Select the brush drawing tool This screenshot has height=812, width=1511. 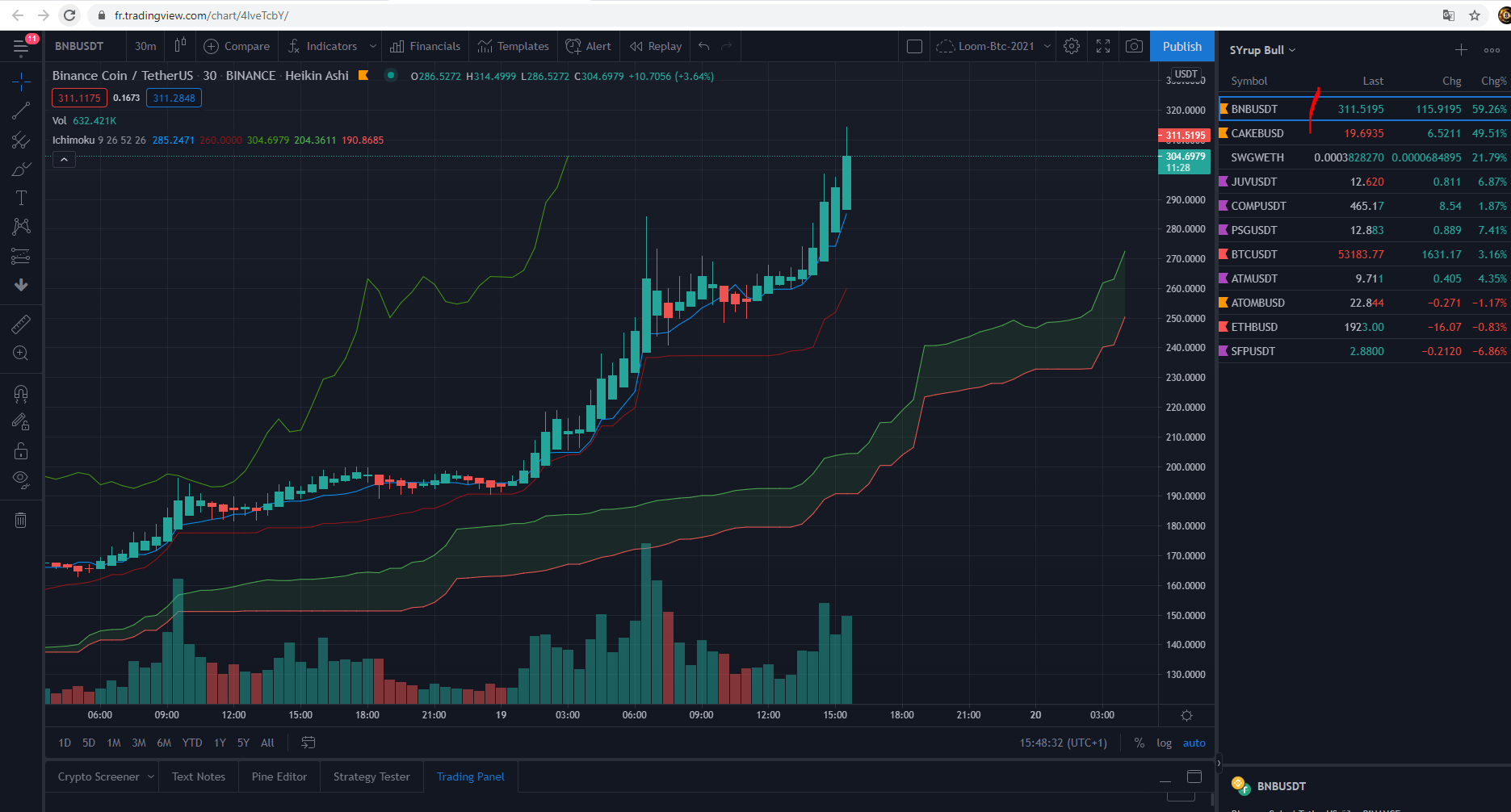coord(21,170)
